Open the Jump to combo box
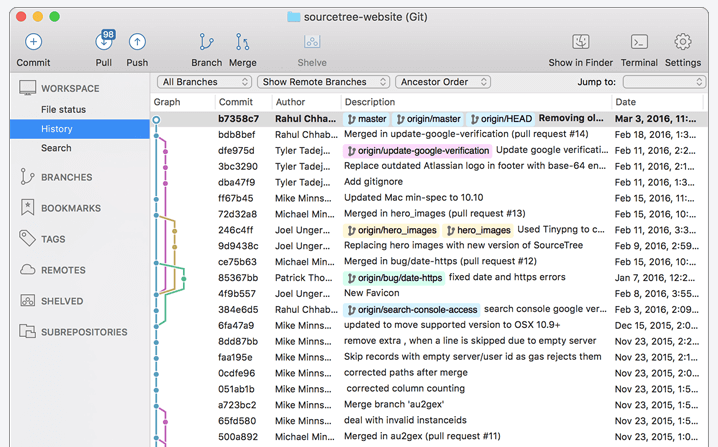 pyautogui.click(x=663, y=82)
